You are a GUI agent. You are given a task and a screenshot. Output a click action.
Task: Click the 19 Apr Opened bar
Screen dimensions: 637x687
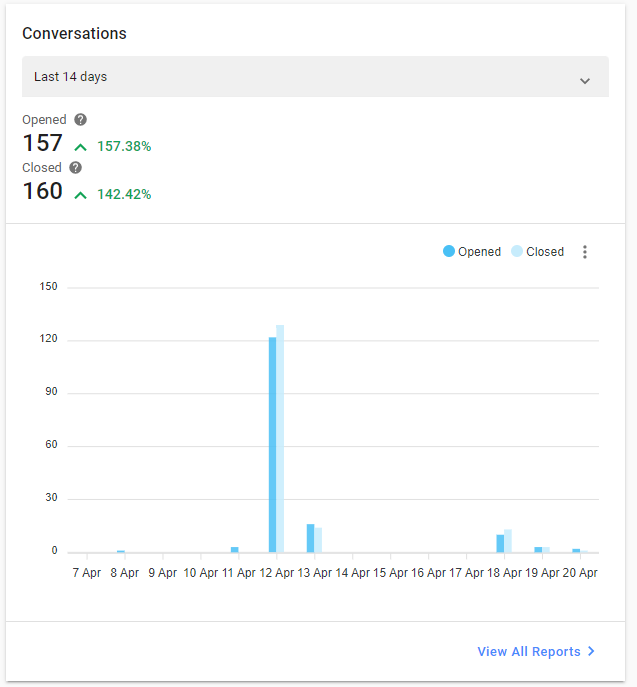tap(538, 549)
